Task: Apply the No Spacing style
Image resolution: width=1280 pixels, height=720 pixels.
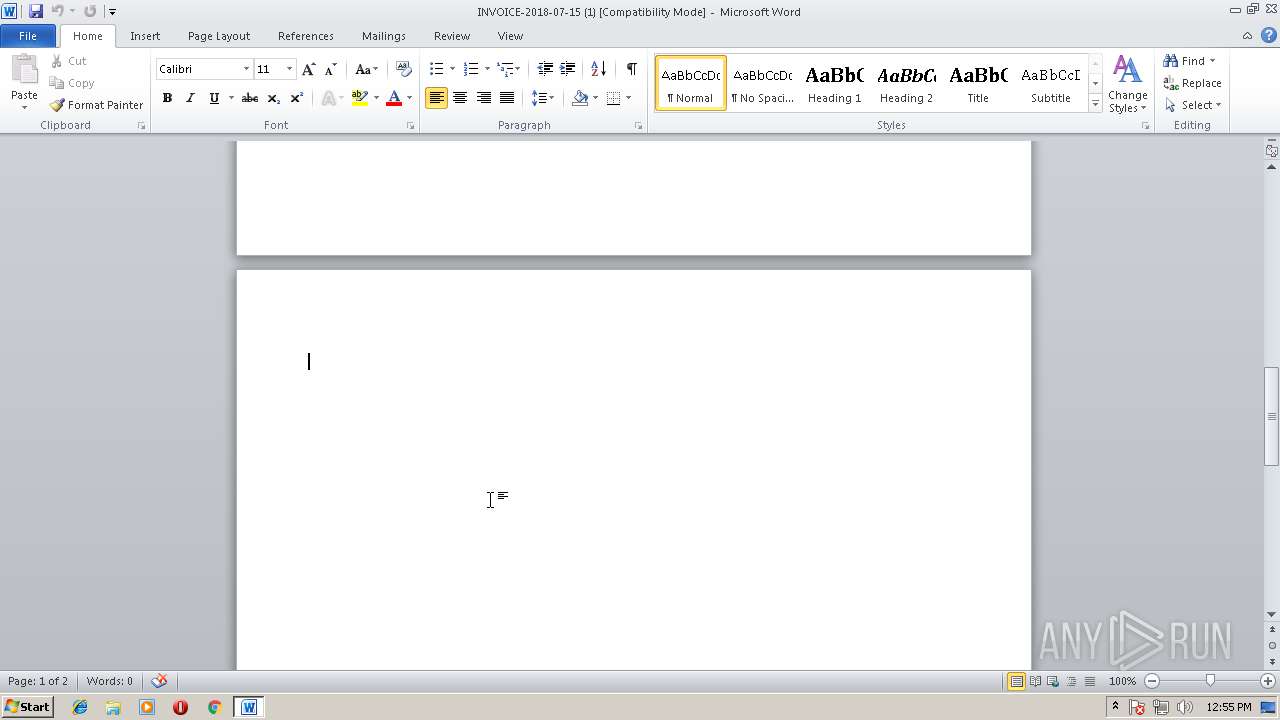Action: [x=762, y=83]
